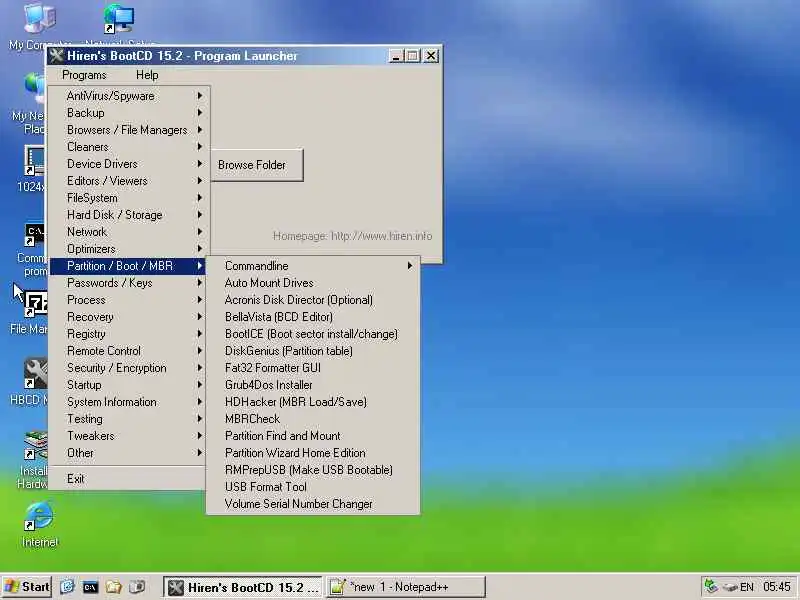The width and height of the screenshot is (800, 600).
Task: Expand the Commandline submenu
Action: [313, 266]
